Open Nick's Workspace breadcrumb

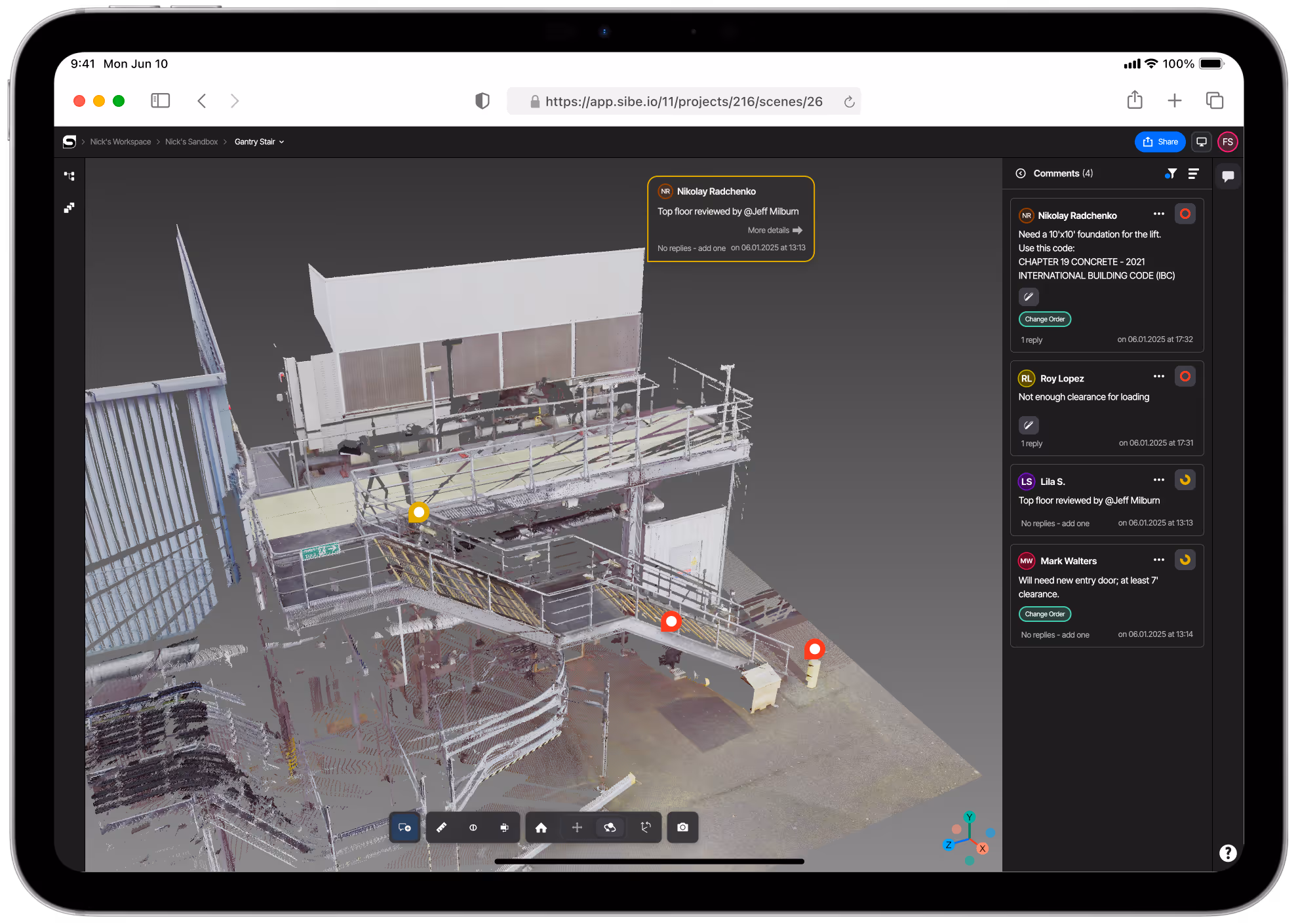click(x=121, y=142)
